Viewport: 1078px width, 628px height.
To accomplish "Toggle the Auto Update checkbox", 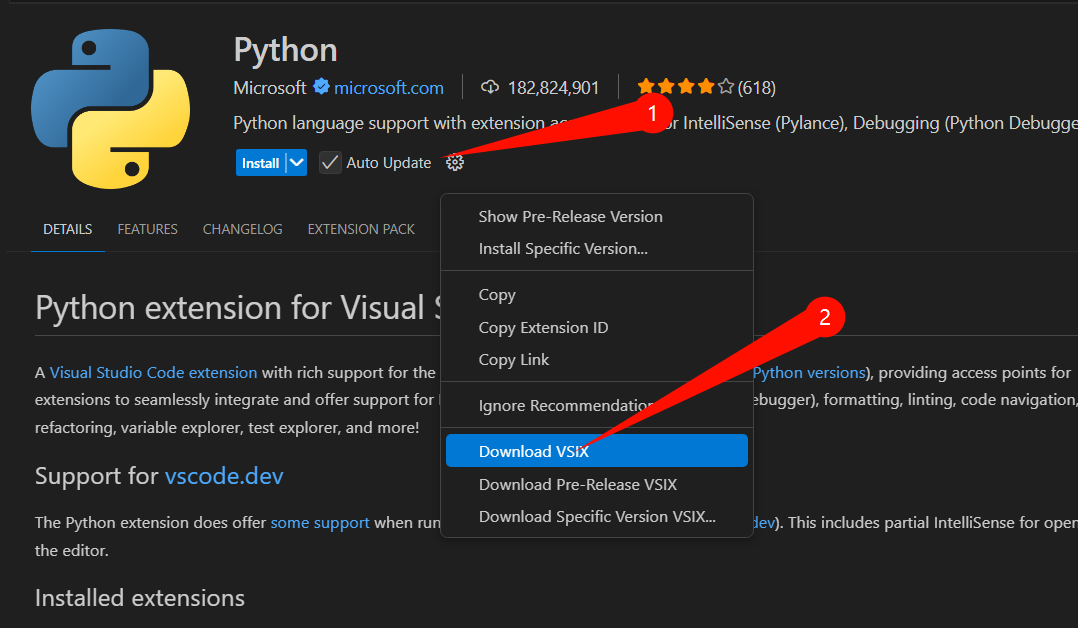I will pos(330,163).
